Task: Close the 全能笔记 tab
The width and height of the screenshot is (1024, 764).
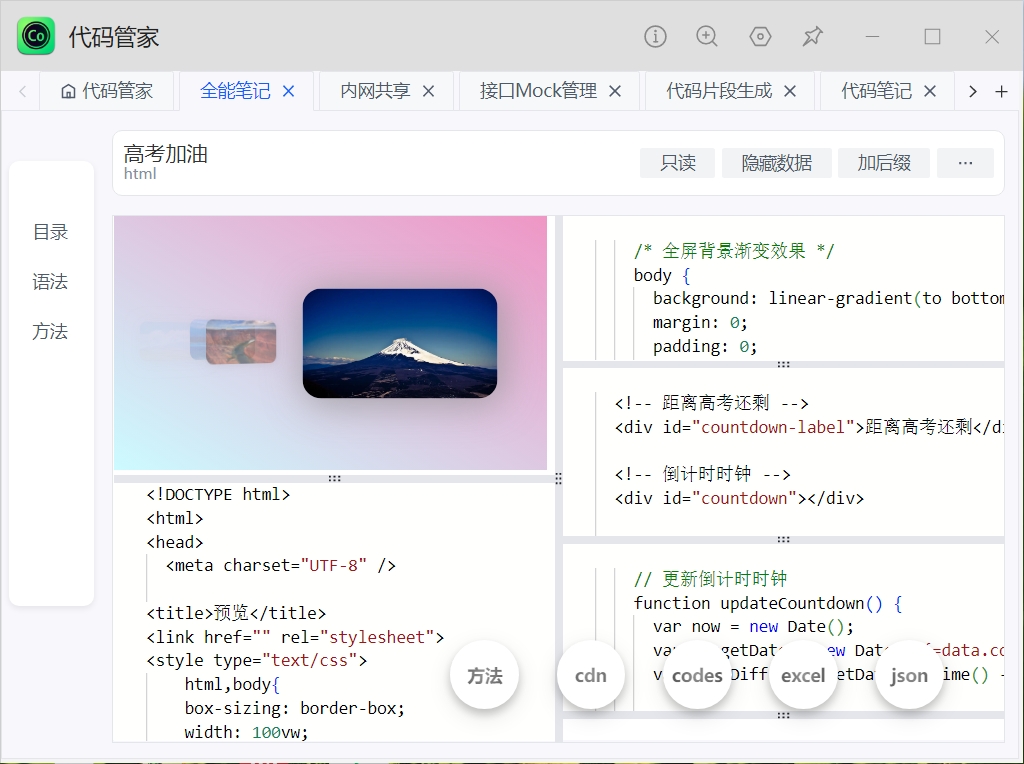Action: (x=289, y=91)
